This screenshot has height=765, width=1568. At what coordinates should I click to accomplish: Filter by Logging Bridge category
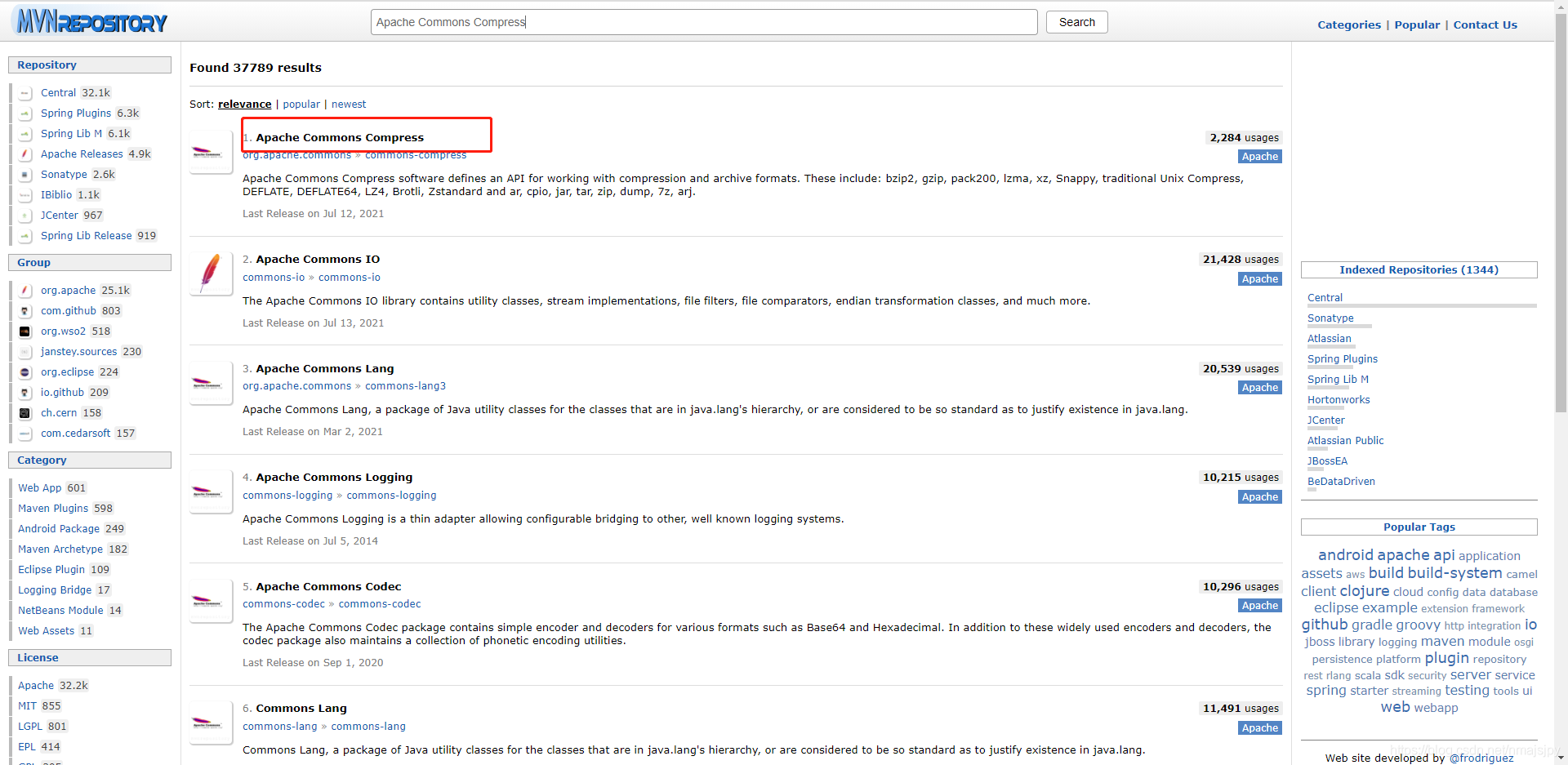click(x=64, y=590)
